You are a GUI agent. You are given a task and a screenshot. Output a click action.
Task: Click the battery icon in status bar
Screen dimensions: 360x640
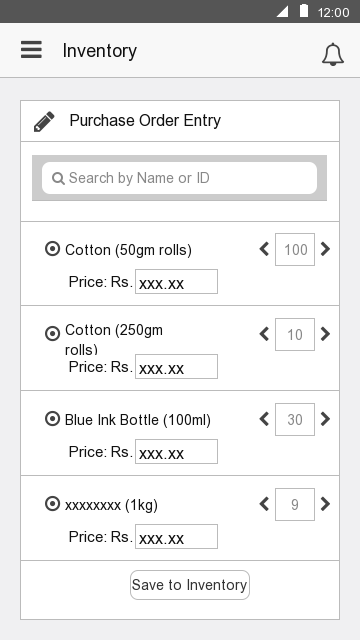pyautogui.click(x=304, y=11)
